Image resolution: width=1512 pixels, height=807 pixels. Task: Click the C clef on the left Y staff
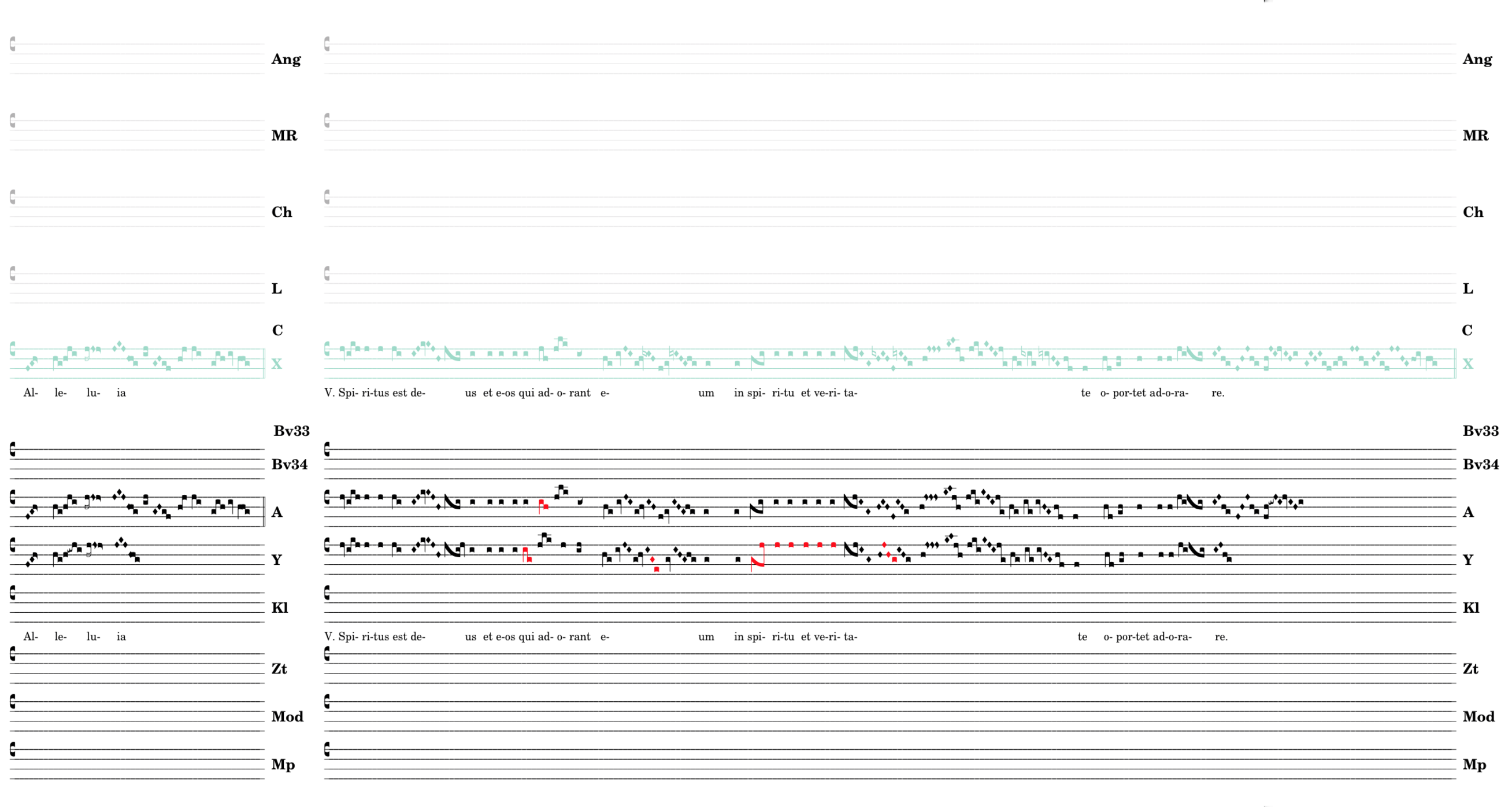pyautogui.click(x=13, y=545)
